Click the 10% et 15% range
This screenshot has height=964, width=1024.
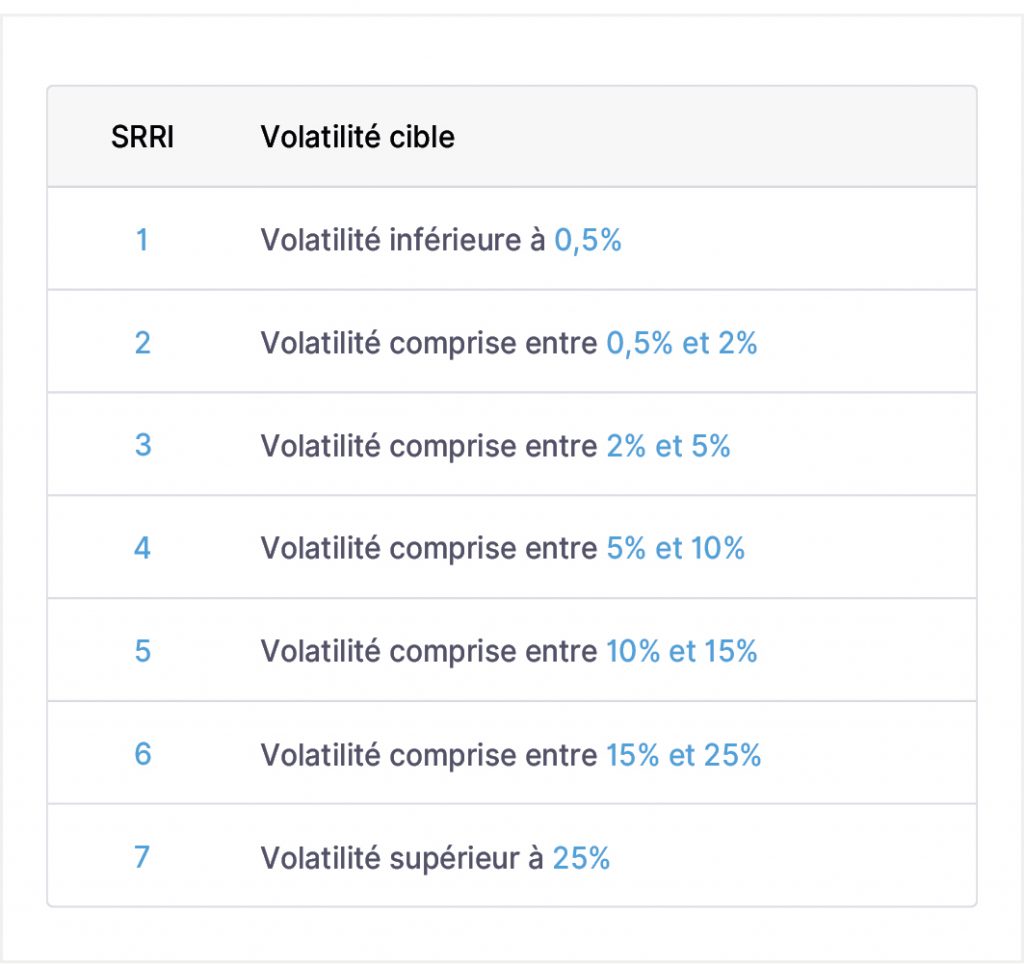pyautogui.click(x=682, y=651)
